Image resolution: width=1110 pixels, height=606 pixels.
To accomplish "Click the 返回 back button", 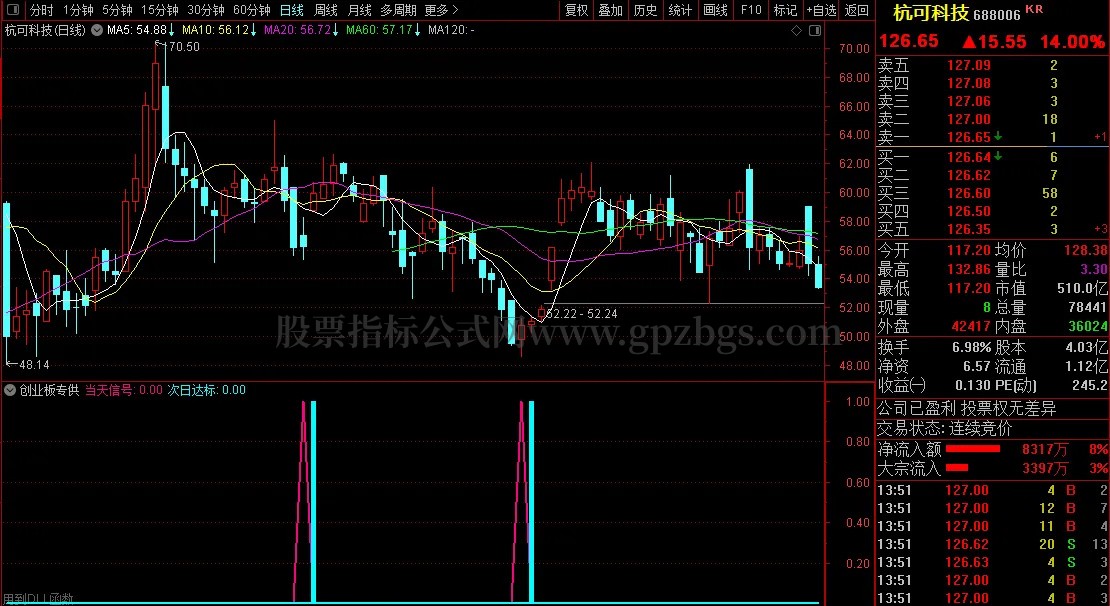I will 856,10.
